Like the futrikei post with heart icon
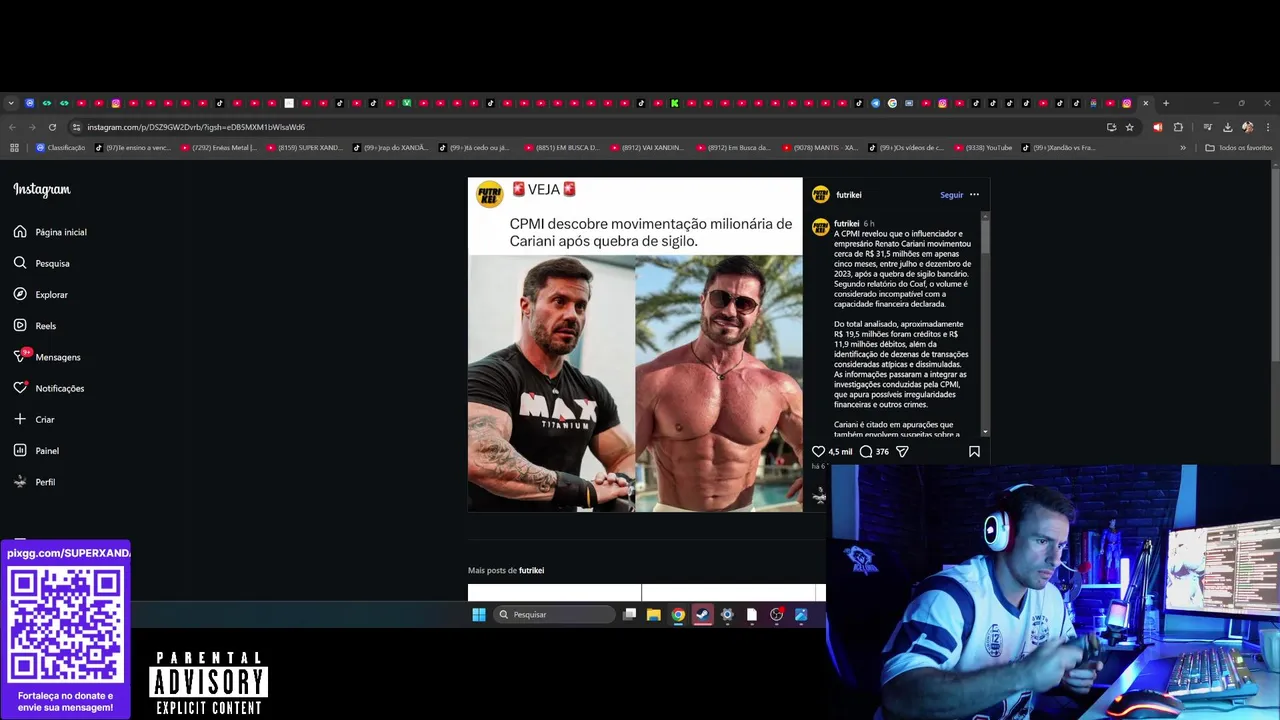The width and height of the screenshot is (1280, 720). click(818, 452)
